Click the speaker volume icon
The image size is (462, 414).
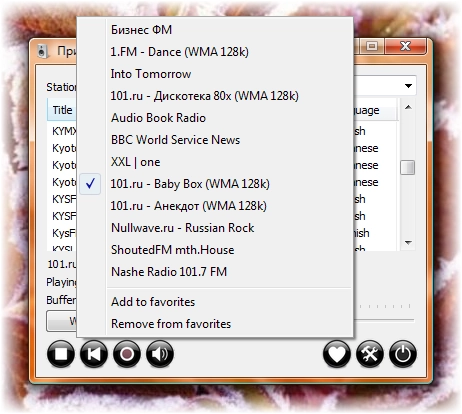click(x=160, y=354)
